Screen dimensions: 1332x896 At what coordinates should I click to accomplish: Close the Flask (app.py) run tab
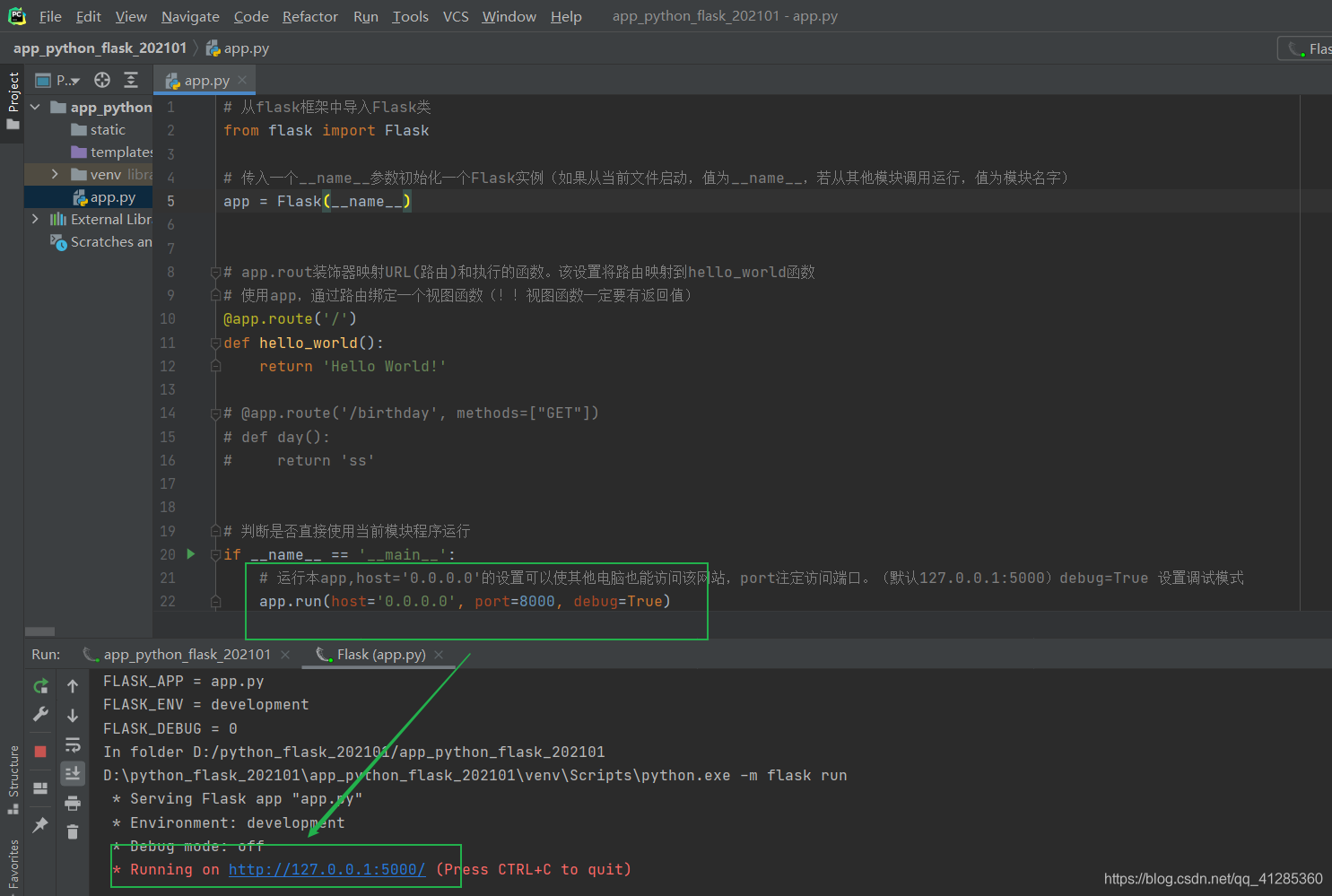(x=439, y=655)
